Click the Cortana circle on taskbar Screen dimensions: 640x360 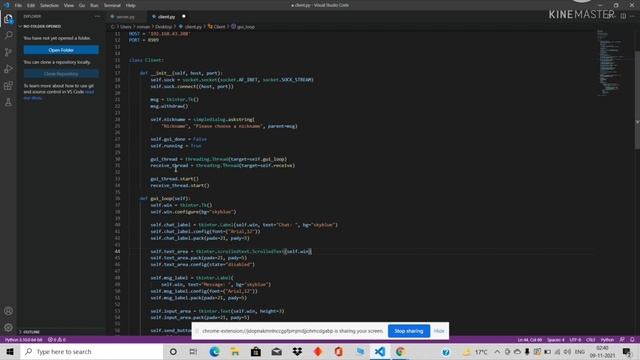pos(173,351)
